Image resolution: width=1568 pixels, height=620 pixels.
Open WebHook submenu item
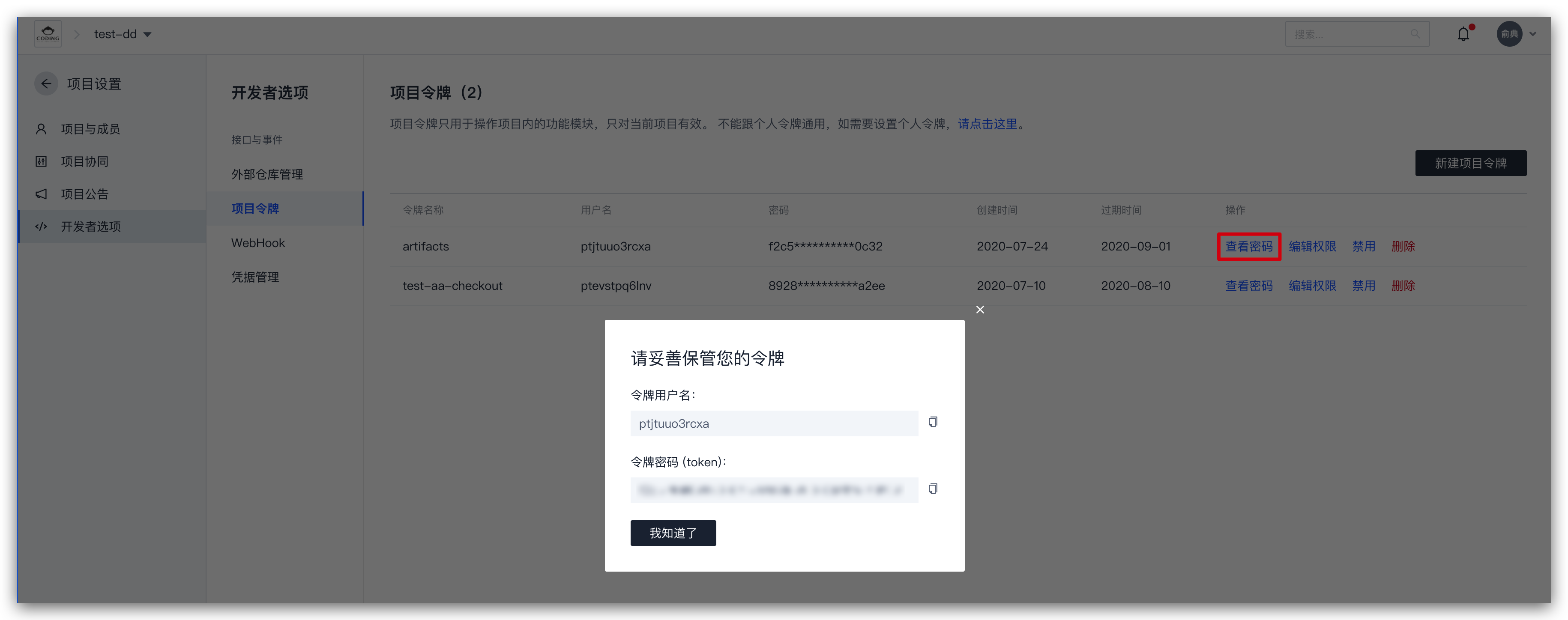[x=258, y=243]
